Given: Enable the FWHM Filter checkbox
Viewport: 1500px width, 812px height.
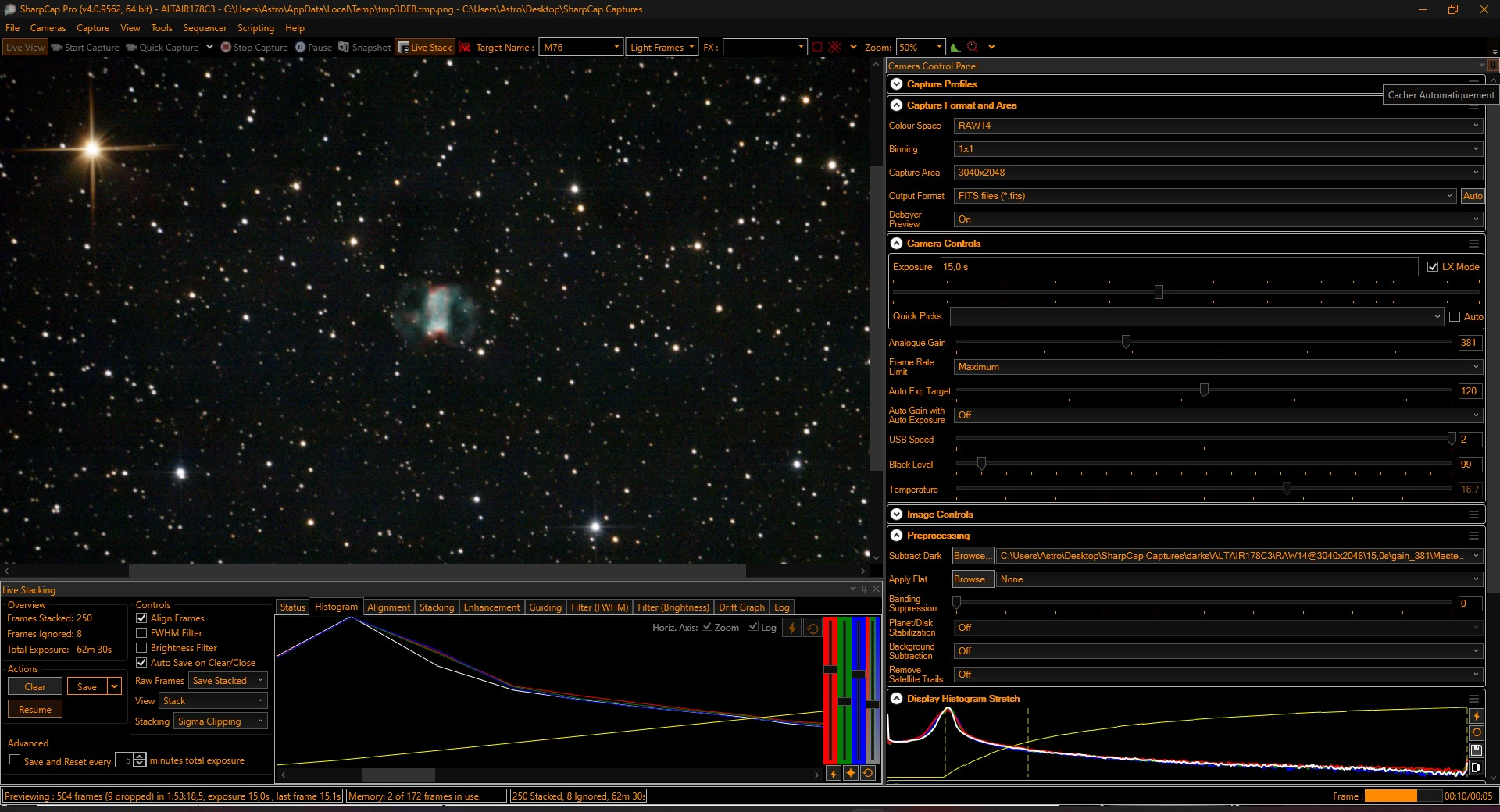Looking at the screenshot, I should [141, 633].
